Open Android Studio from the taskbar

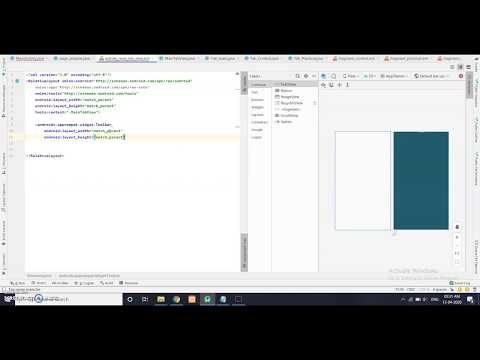click(207, 299)
